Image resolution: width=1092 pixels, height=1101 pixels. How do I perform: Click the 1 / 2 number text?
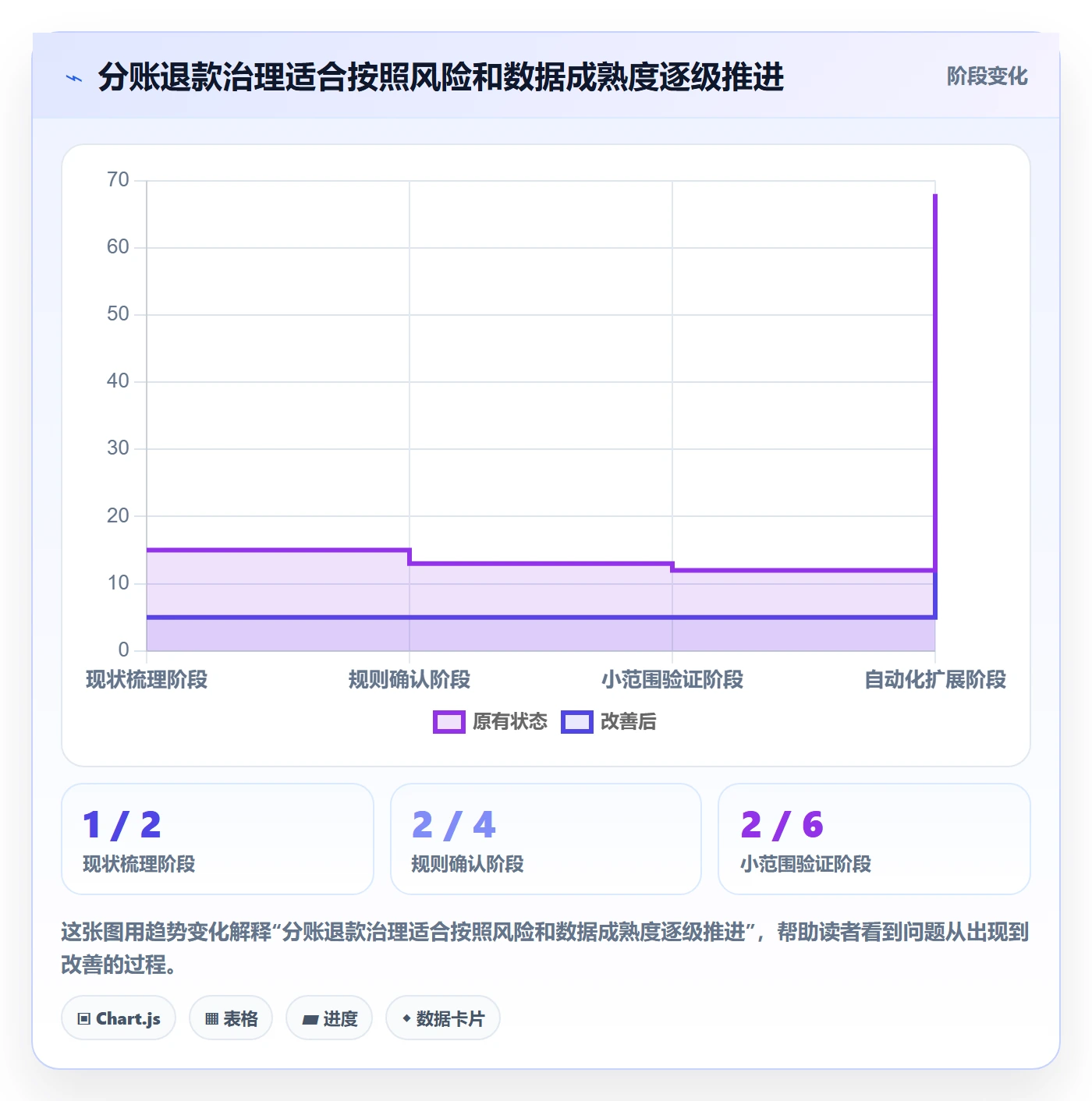point(122,826)
